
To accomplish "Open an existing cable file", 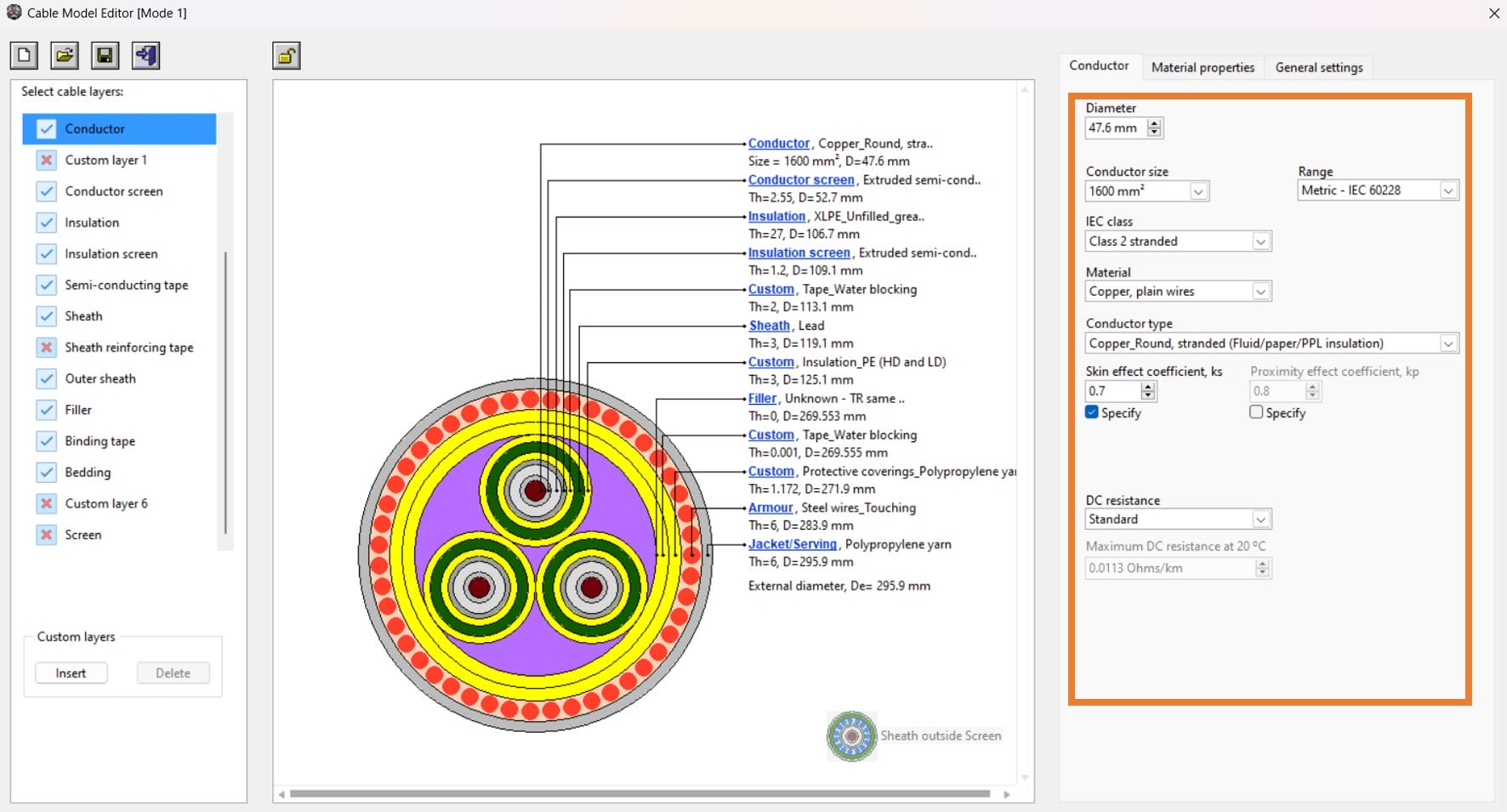I will (x=64, y=54).
